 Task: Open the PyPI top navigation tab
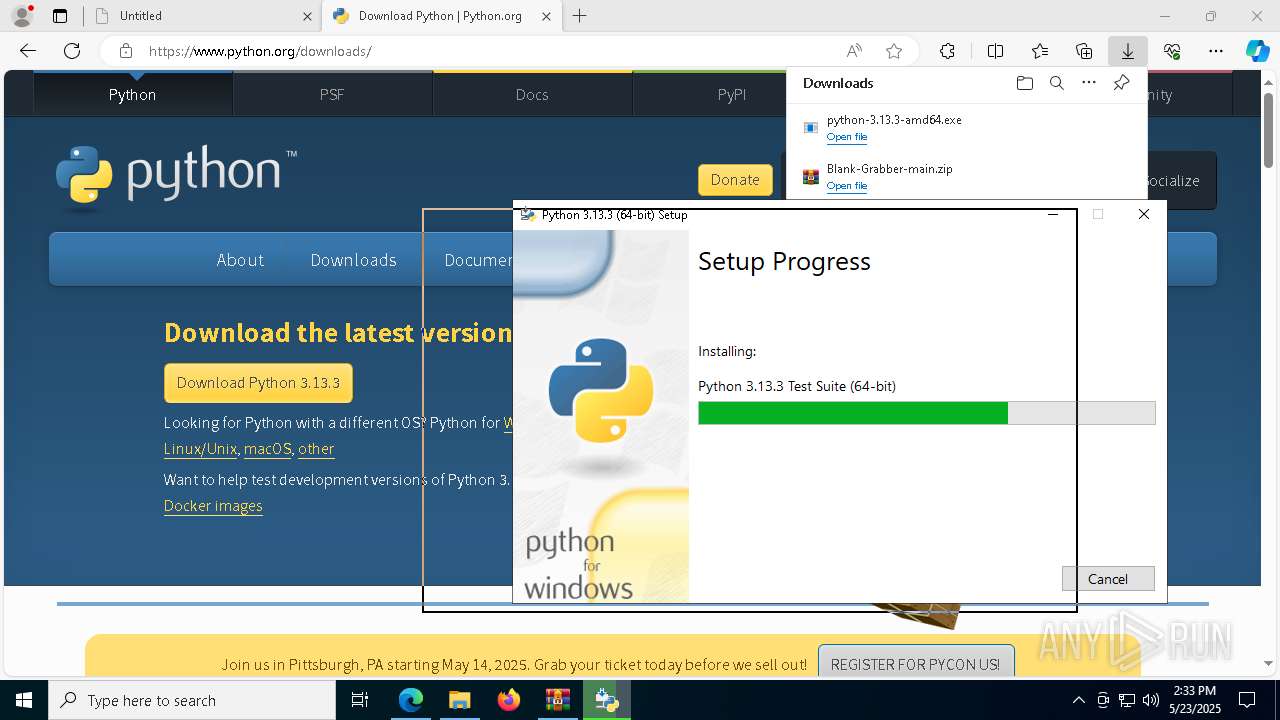(732, 94)
